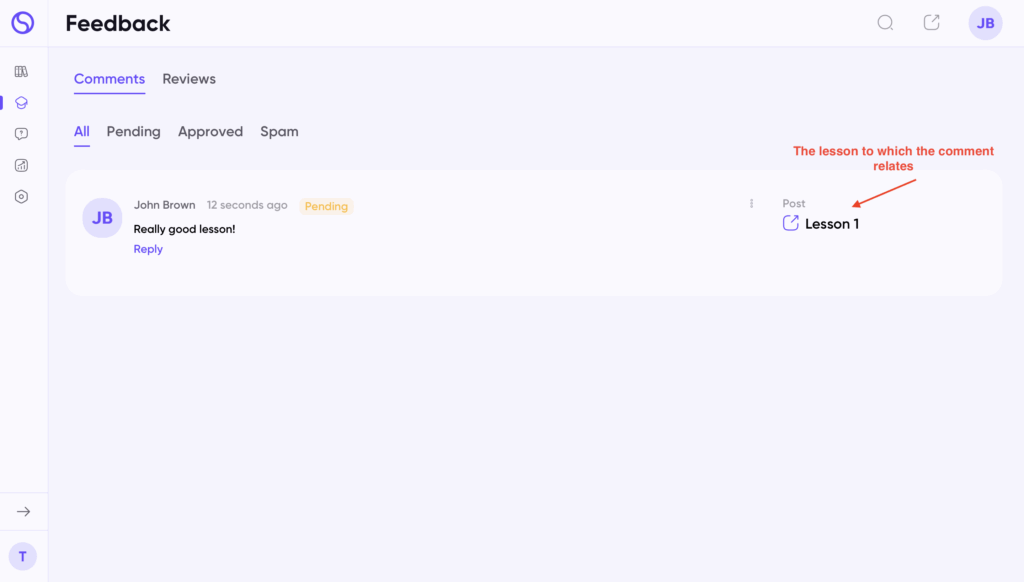
Task: Click the T avatar at sidebar bottom
Action: click(x=22, y=557)
